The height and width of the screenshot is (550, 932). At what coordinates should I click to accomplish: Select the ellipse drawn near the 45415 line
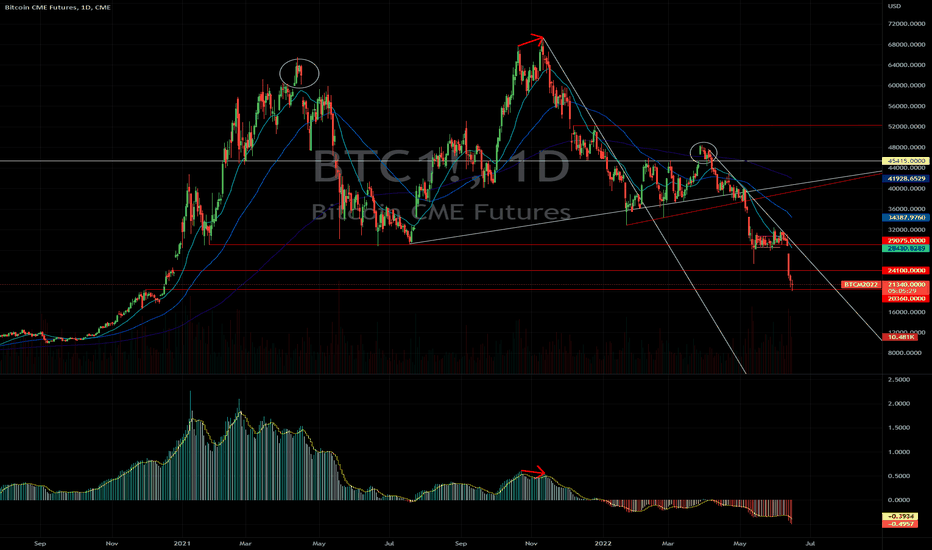703,153
